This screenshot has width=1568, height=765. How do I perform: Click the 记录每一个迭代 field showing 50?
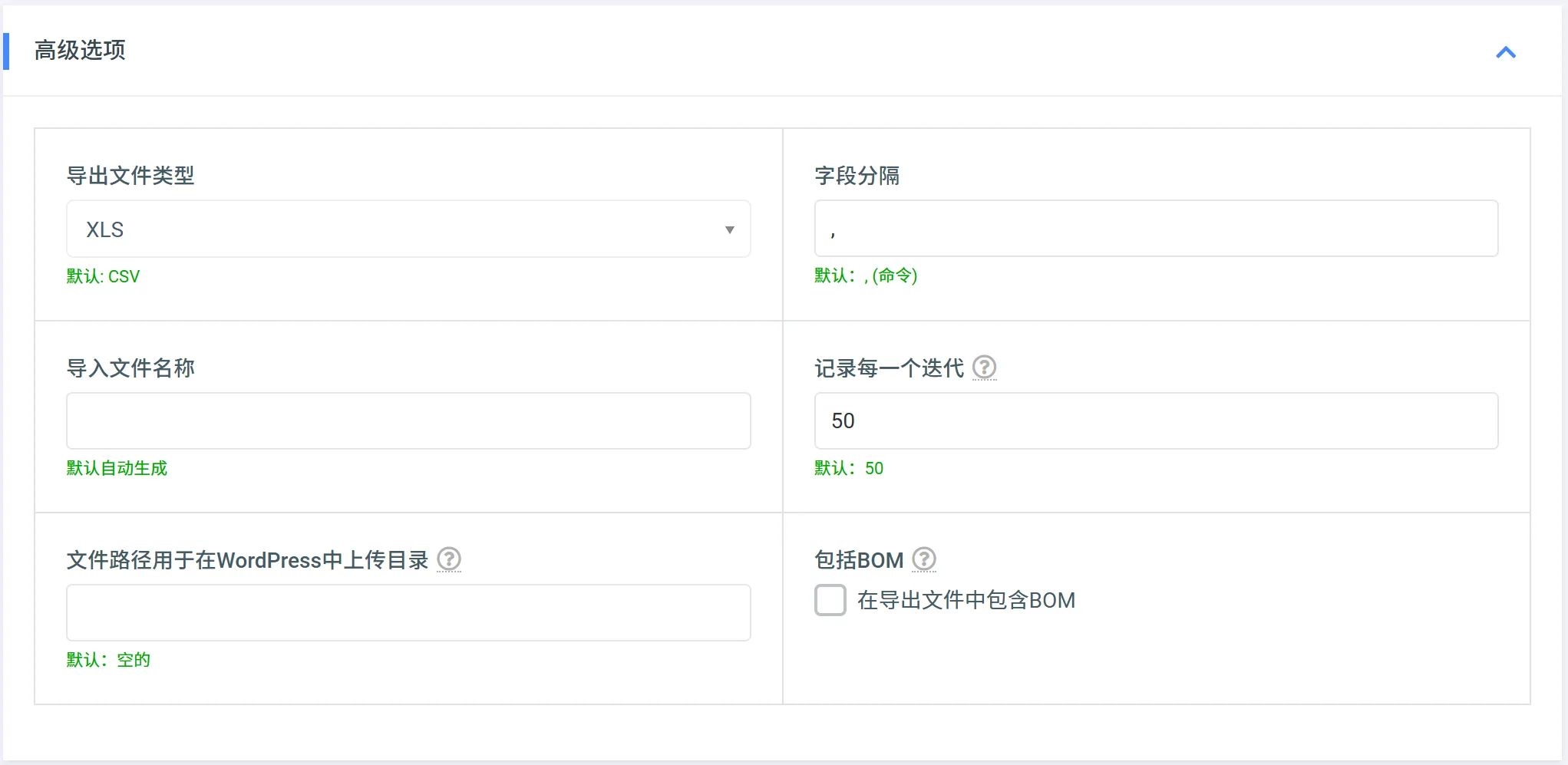(x=1156, y=421)
